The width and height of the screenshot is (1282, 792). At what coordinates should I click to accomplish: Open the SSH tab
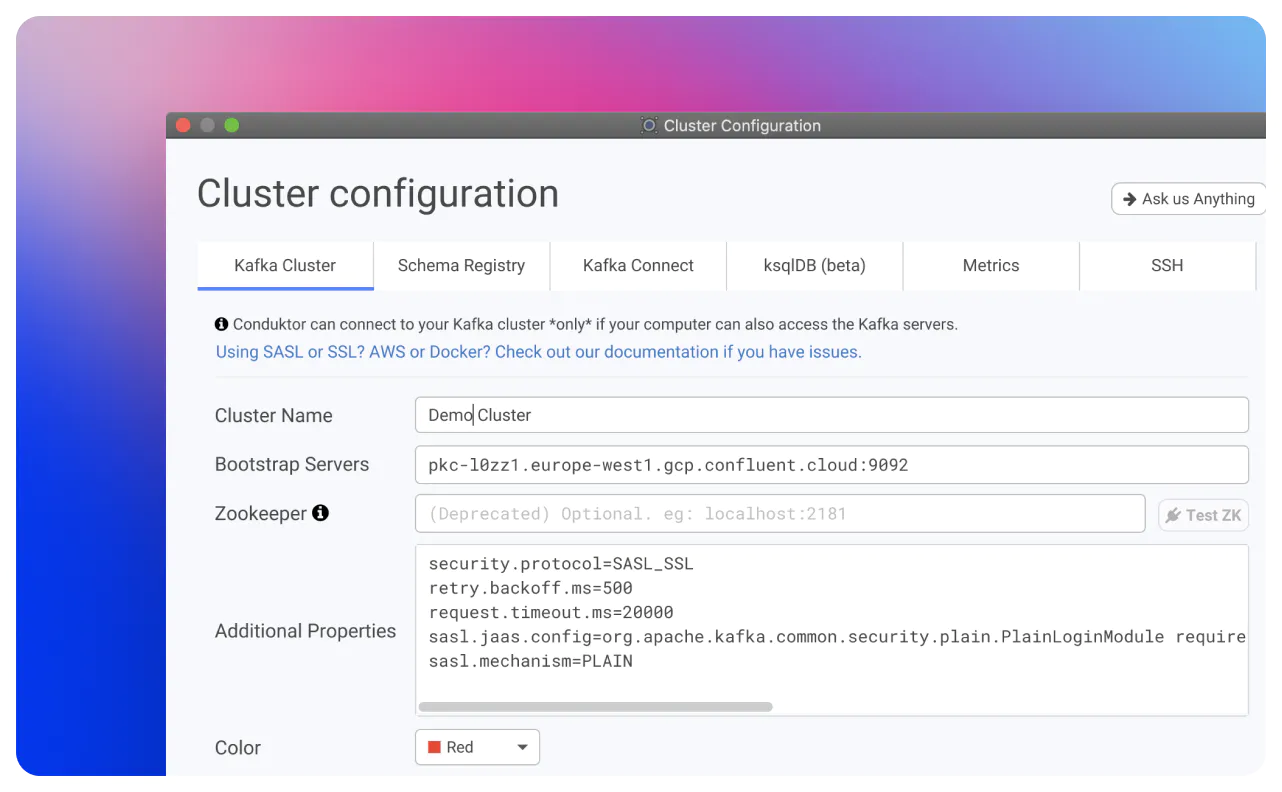pos(1167,265)
